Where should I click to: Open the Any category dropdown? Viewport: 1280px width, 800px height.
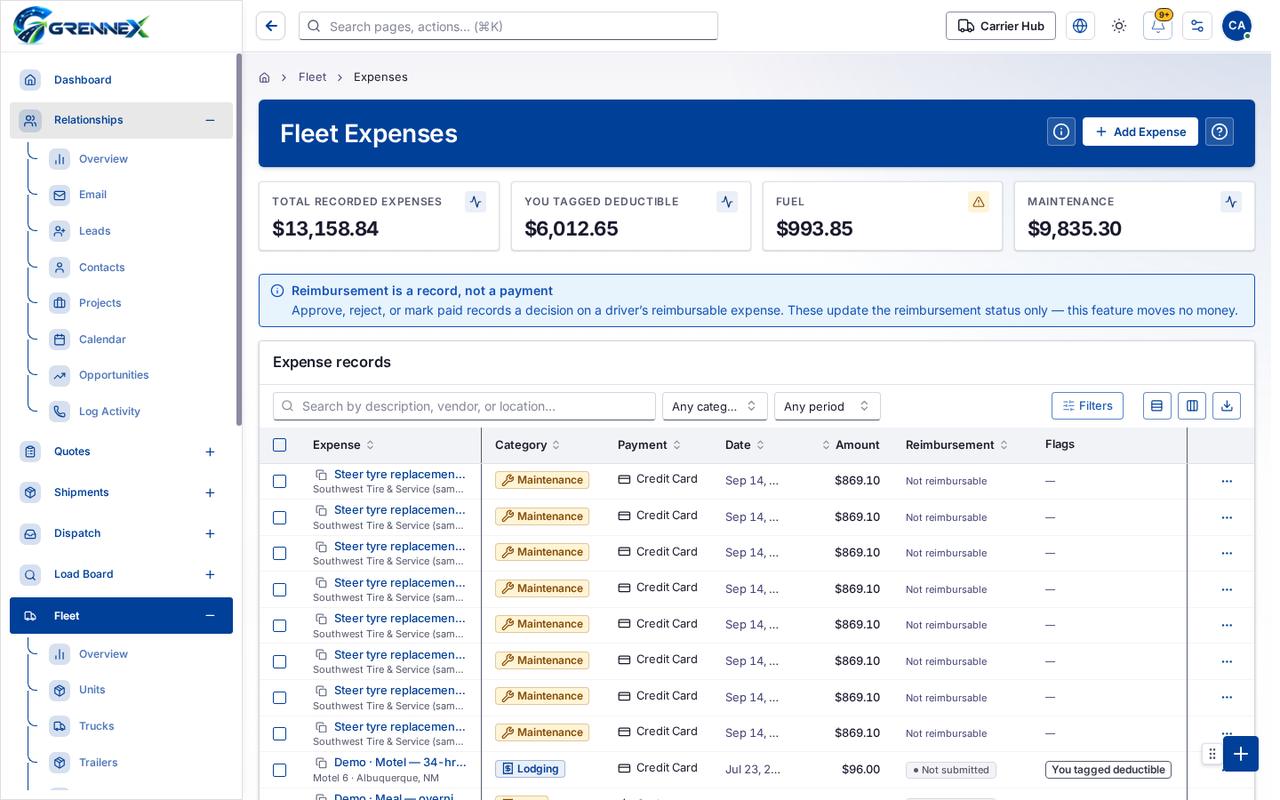click(x=715, y=406)
